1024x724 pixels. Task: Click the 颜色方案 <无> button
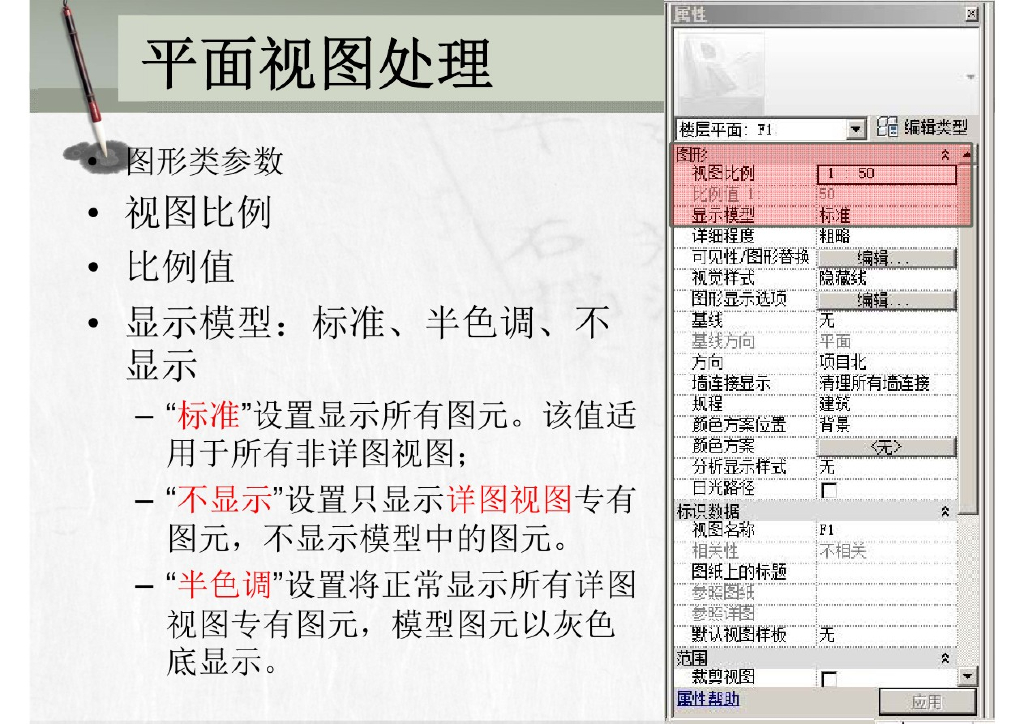coord(887,447)
